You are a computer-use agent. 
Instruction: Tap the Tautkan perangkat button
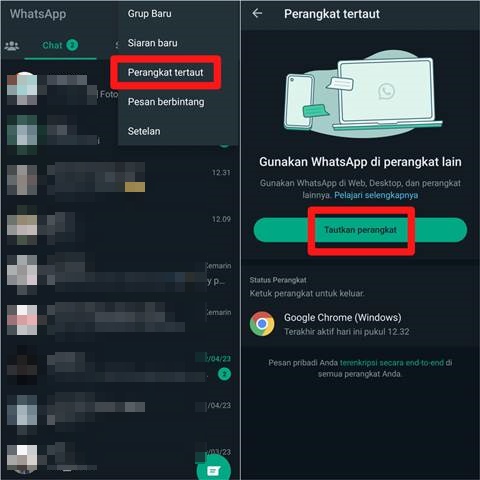(x=360, y=230)
